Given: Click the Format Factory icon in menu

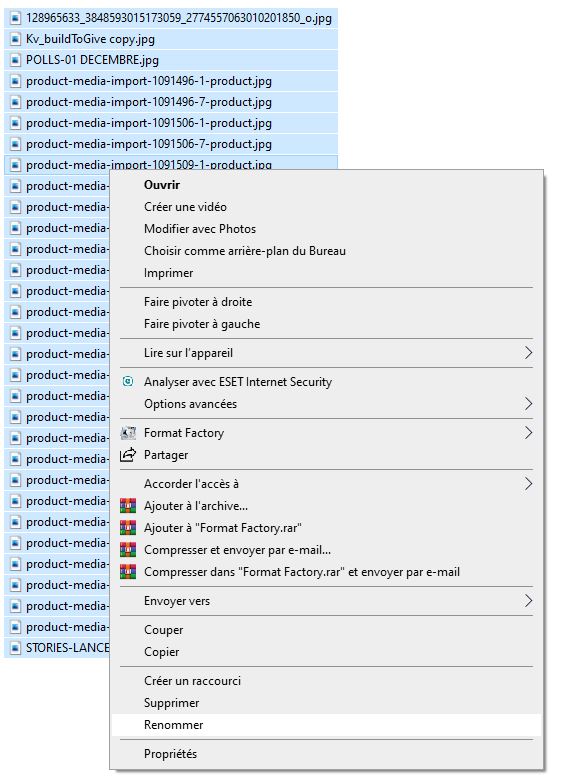Looking at the screenshot, I should point(128,433).
